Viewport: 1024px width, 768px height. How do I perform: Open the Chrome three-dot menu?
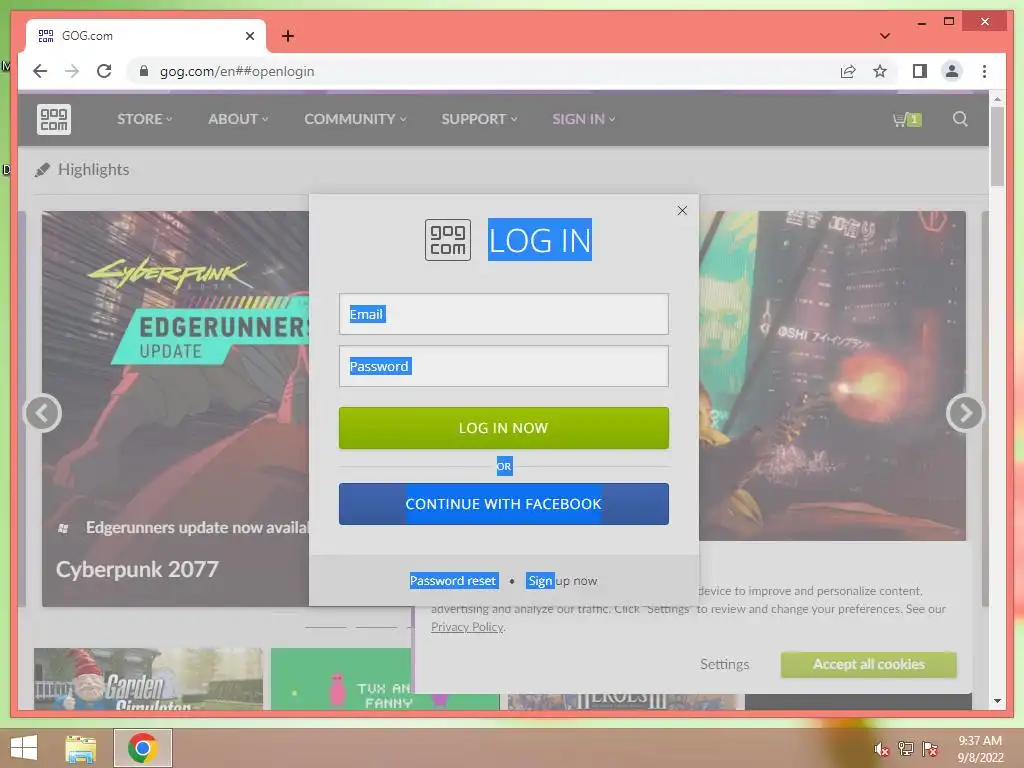click(984, 71)
